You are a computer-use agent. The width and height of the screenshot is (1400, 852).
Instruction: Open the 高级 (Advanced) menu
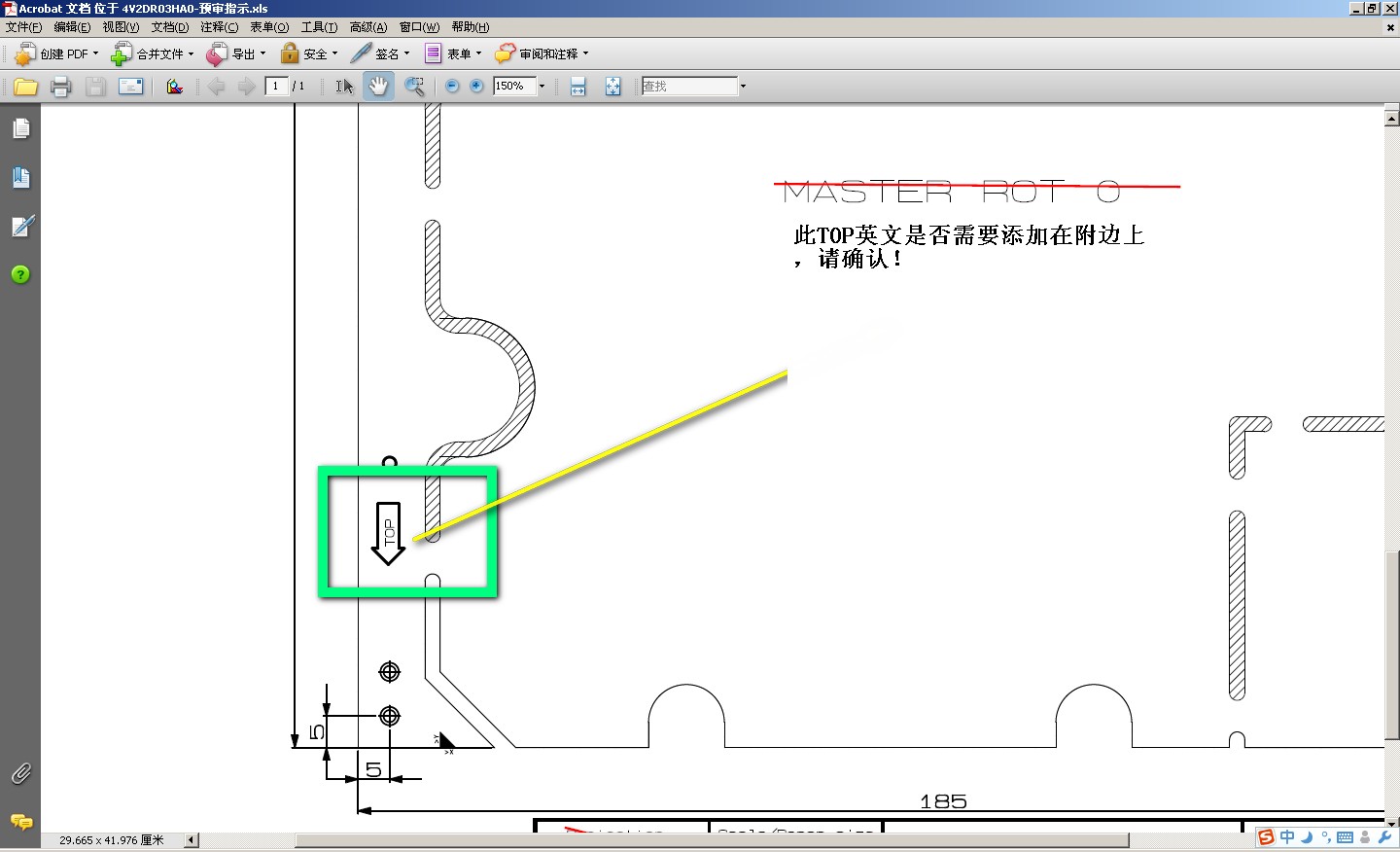click(x=368, y=27)
